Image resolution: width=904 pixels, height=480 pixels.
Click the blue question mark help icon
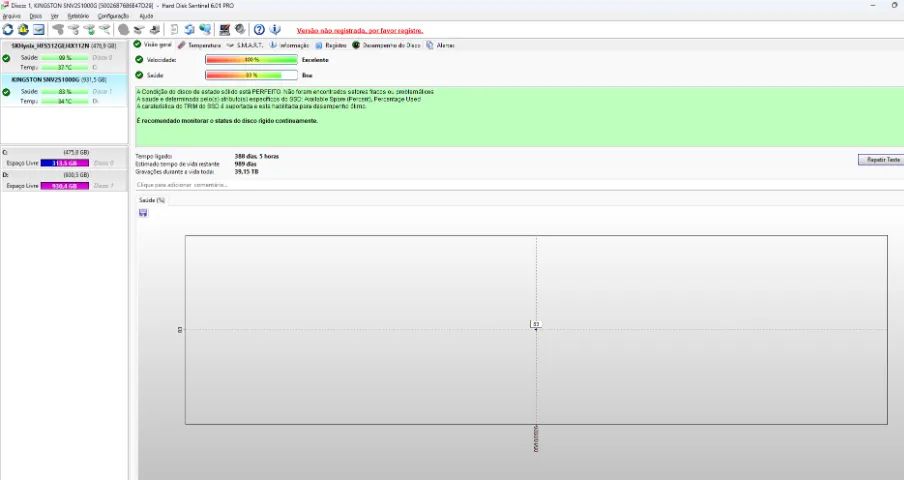pos(259,29)
